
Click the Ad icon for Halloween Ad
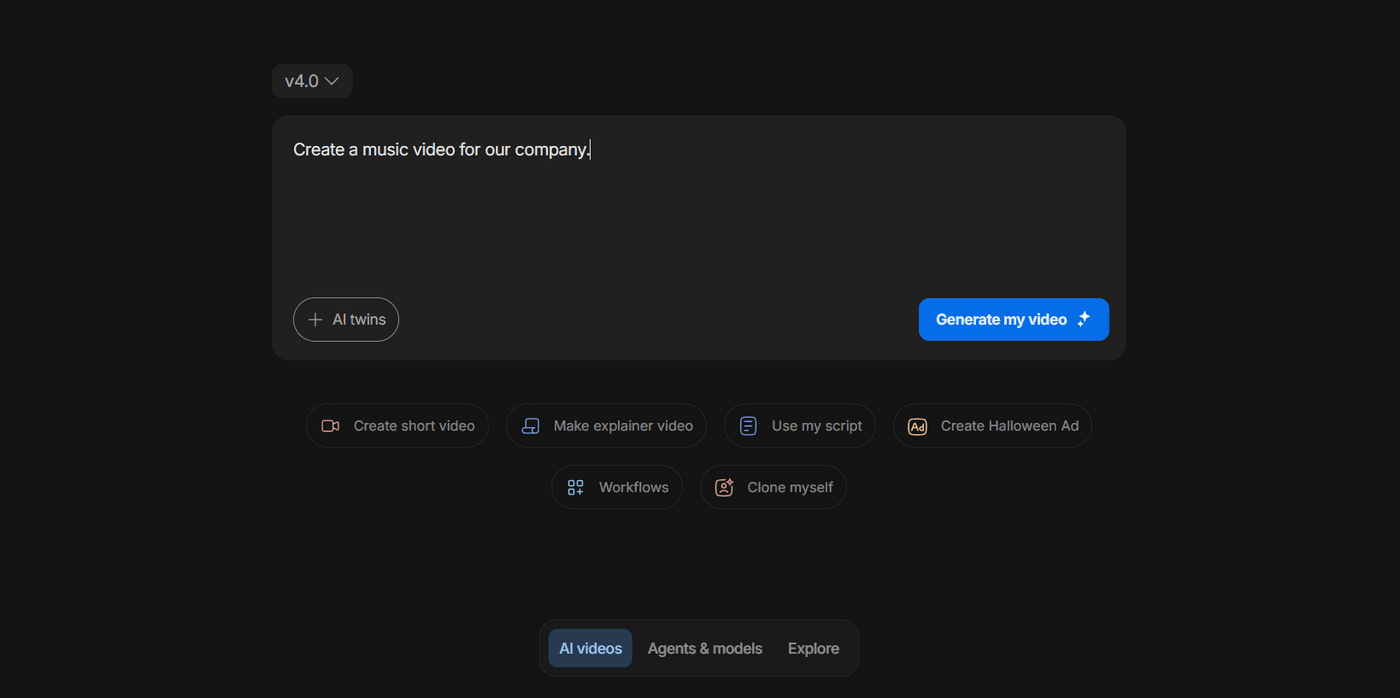[x=917, y=426]
